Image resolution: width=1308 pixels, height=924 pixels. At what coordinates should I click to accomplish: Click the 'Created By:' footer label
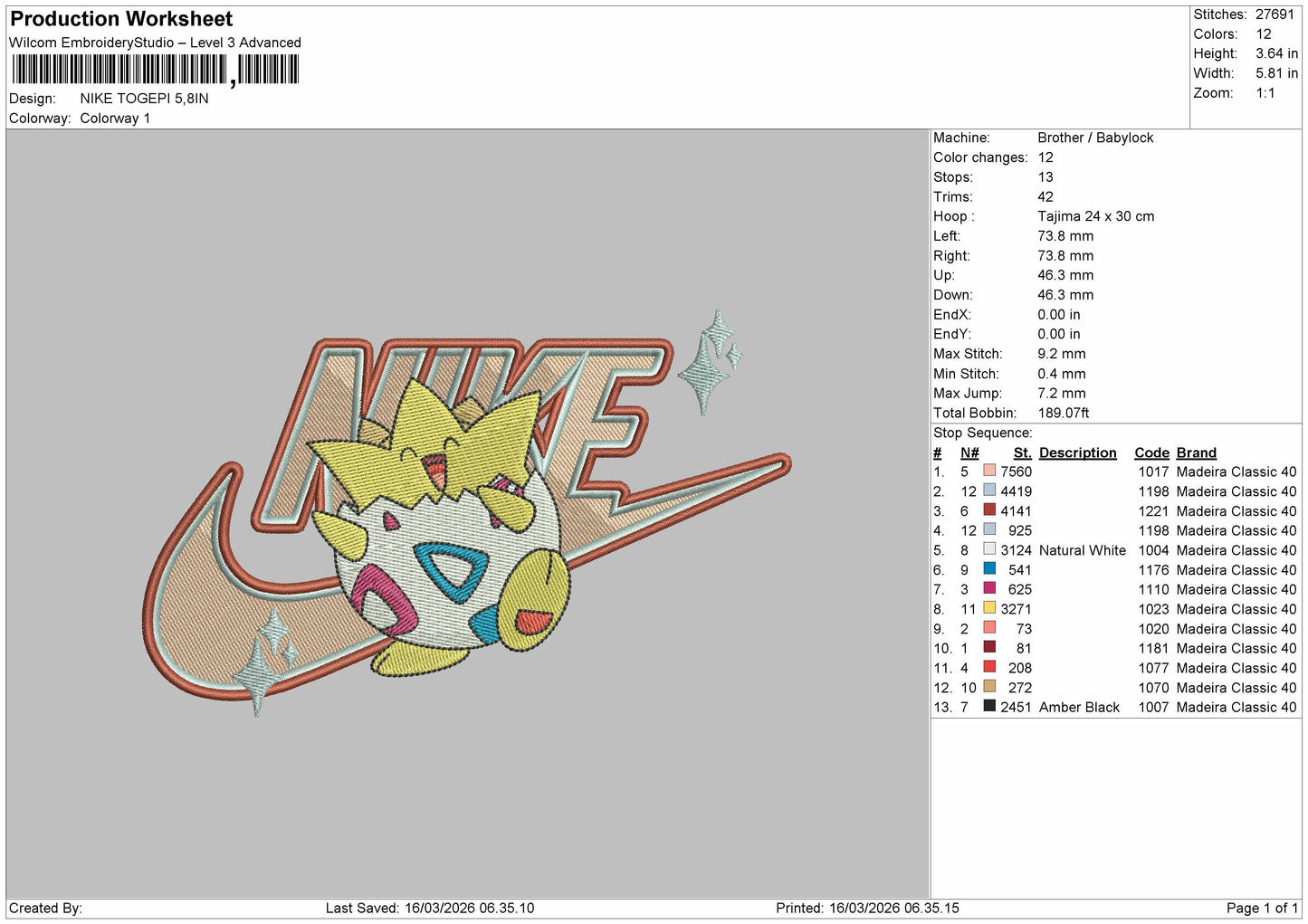tap(45, 908)
